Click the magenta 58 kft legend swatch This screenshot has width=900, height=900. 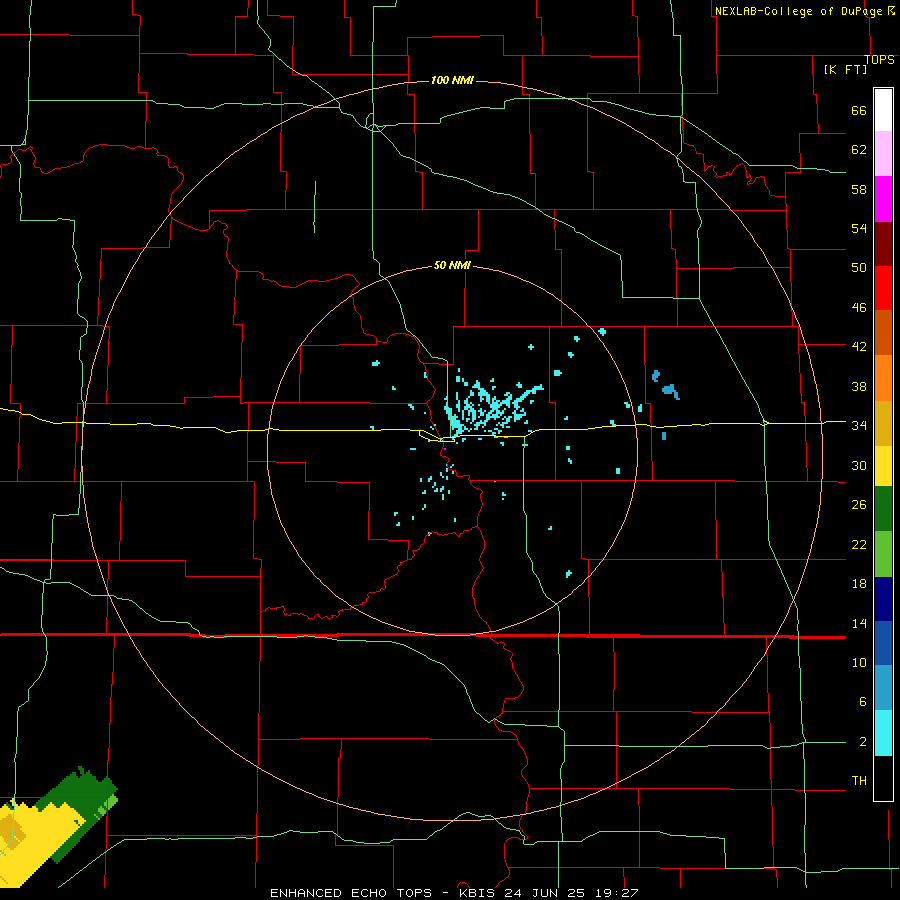(x=883, y=199)
